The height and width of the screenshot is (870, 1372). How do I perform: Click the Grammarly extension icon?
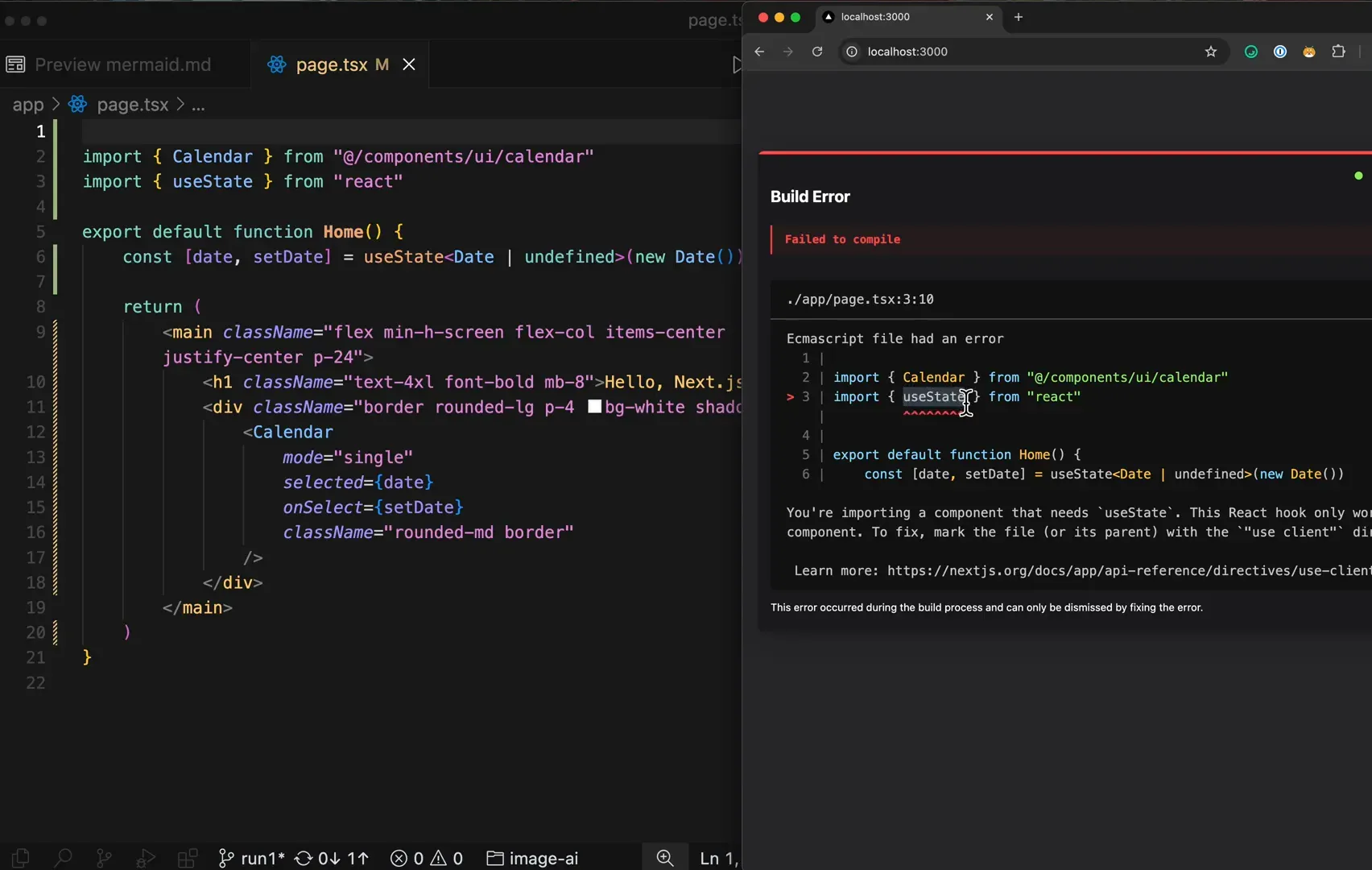point(1251,52)
